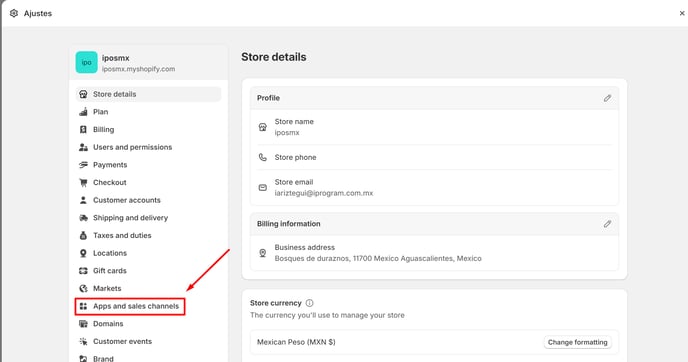The height and width of the screenshot is (362, 688).
Task: Click Mexican Peso (MXN $) currency text
Action: coord(296,342)
